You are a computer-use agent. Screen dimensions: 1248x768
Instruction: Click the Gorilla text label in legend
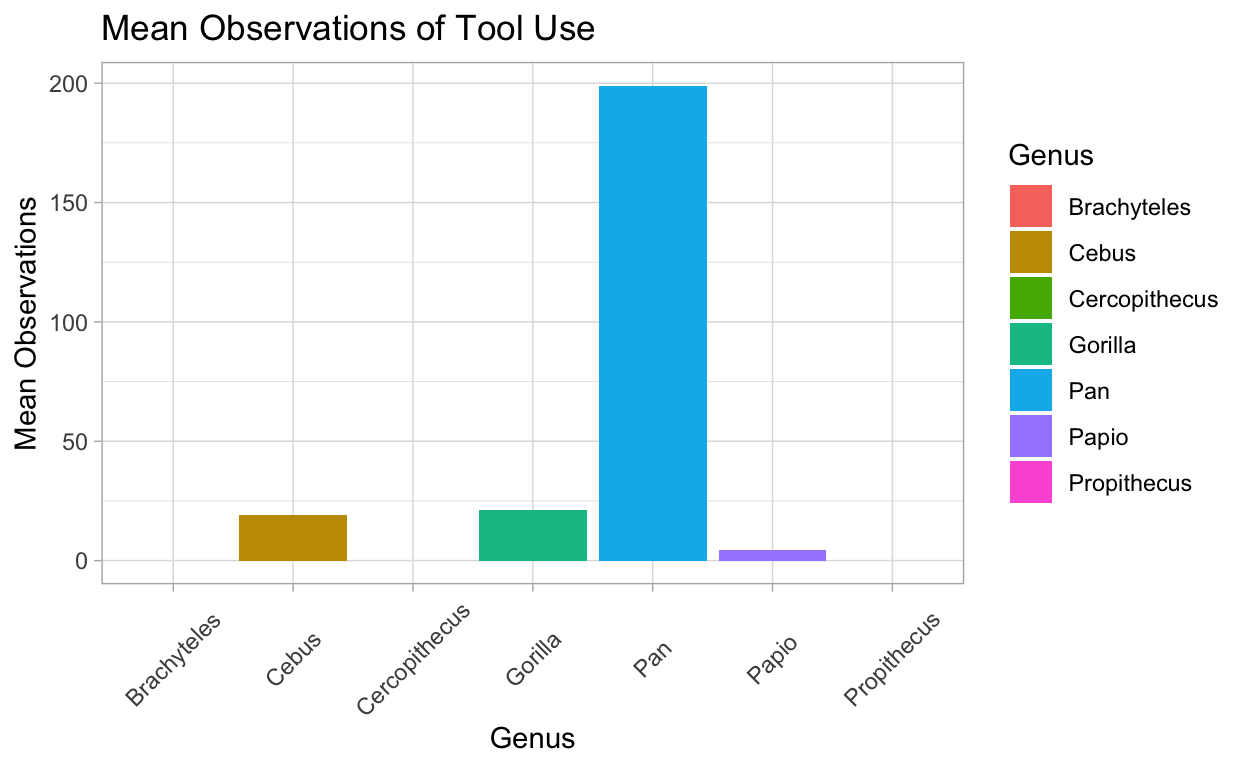(x=1102, y=345)
